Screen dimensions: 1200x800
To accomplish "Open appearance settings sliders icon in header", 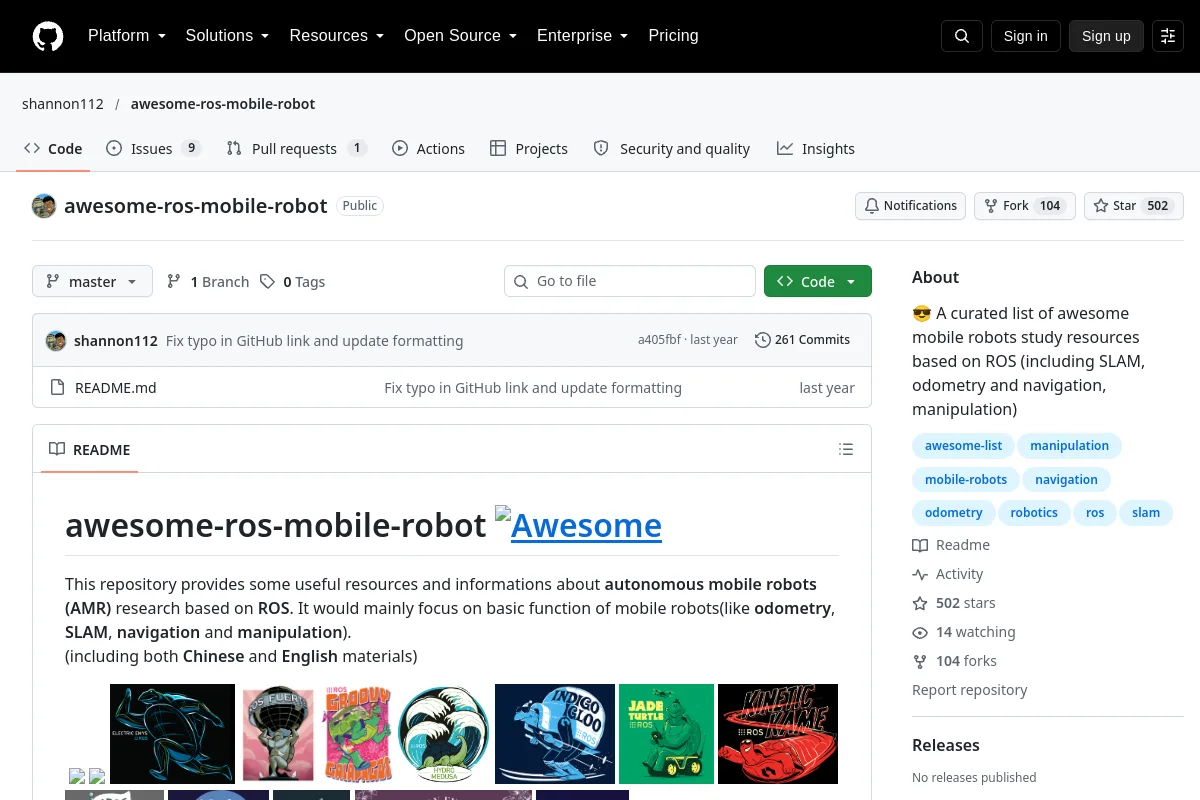I will [1168, 36].
